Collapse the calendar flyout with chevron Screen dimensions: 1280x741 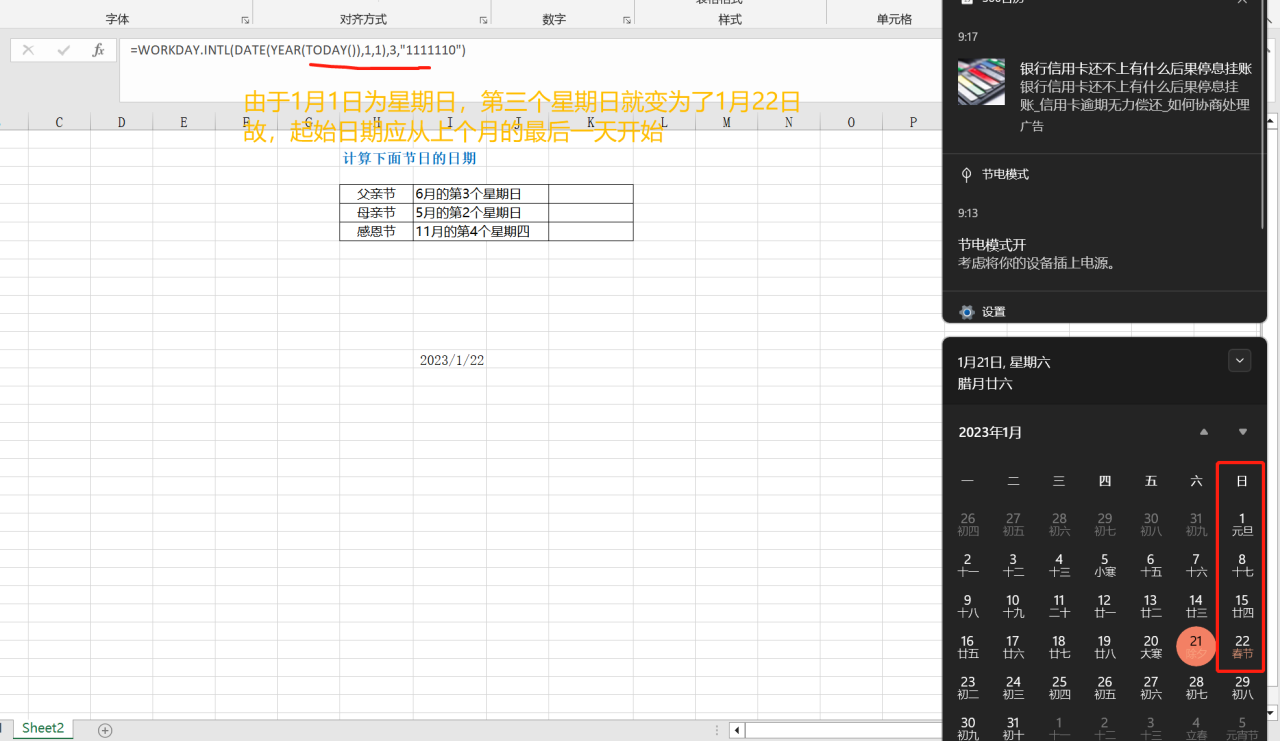pos(1240,361)
